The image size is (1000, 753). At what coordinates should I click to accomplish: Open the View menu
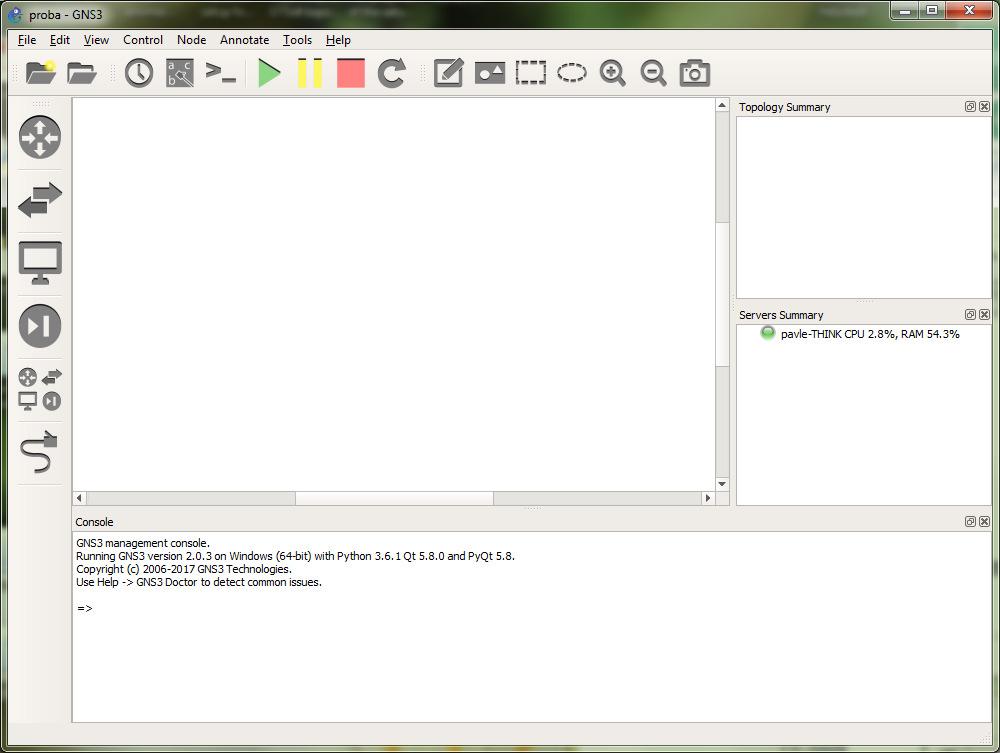(x=96, y=40)
